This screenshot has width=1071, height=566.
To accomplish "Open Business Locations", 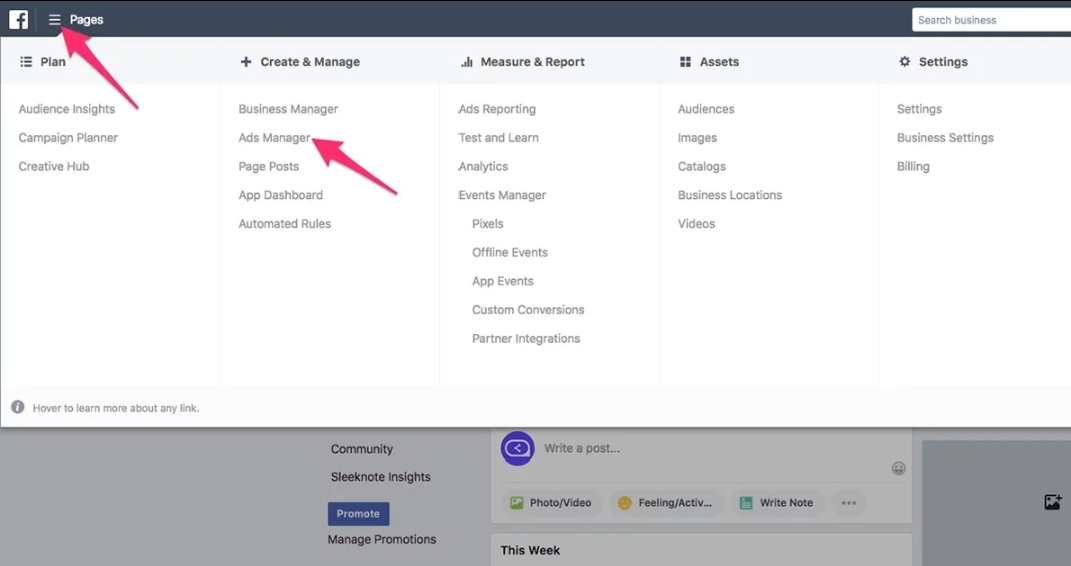I will point(730,195).
